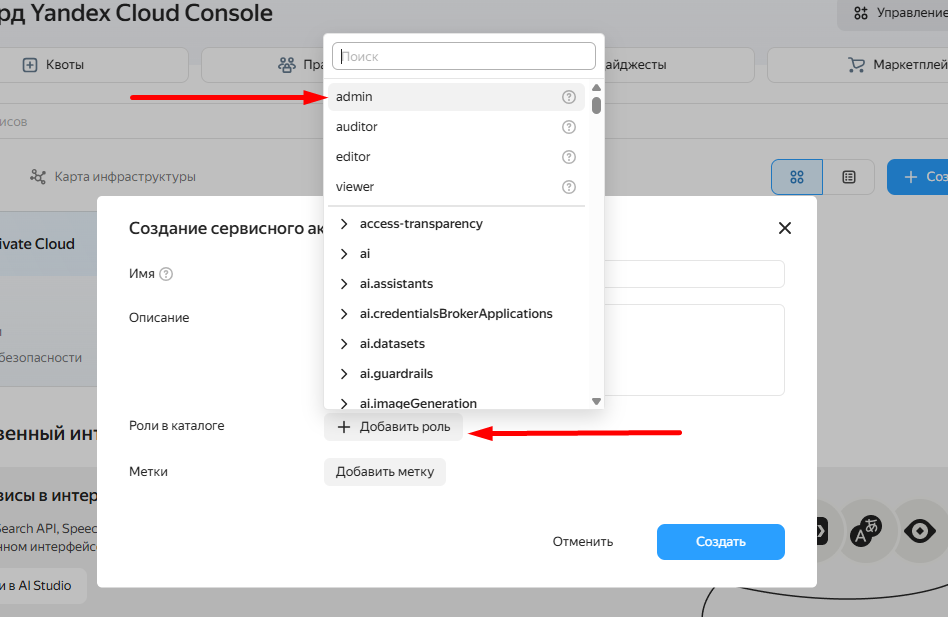Select the auditor role
This screenshot has width=948, height=617.
456,127
